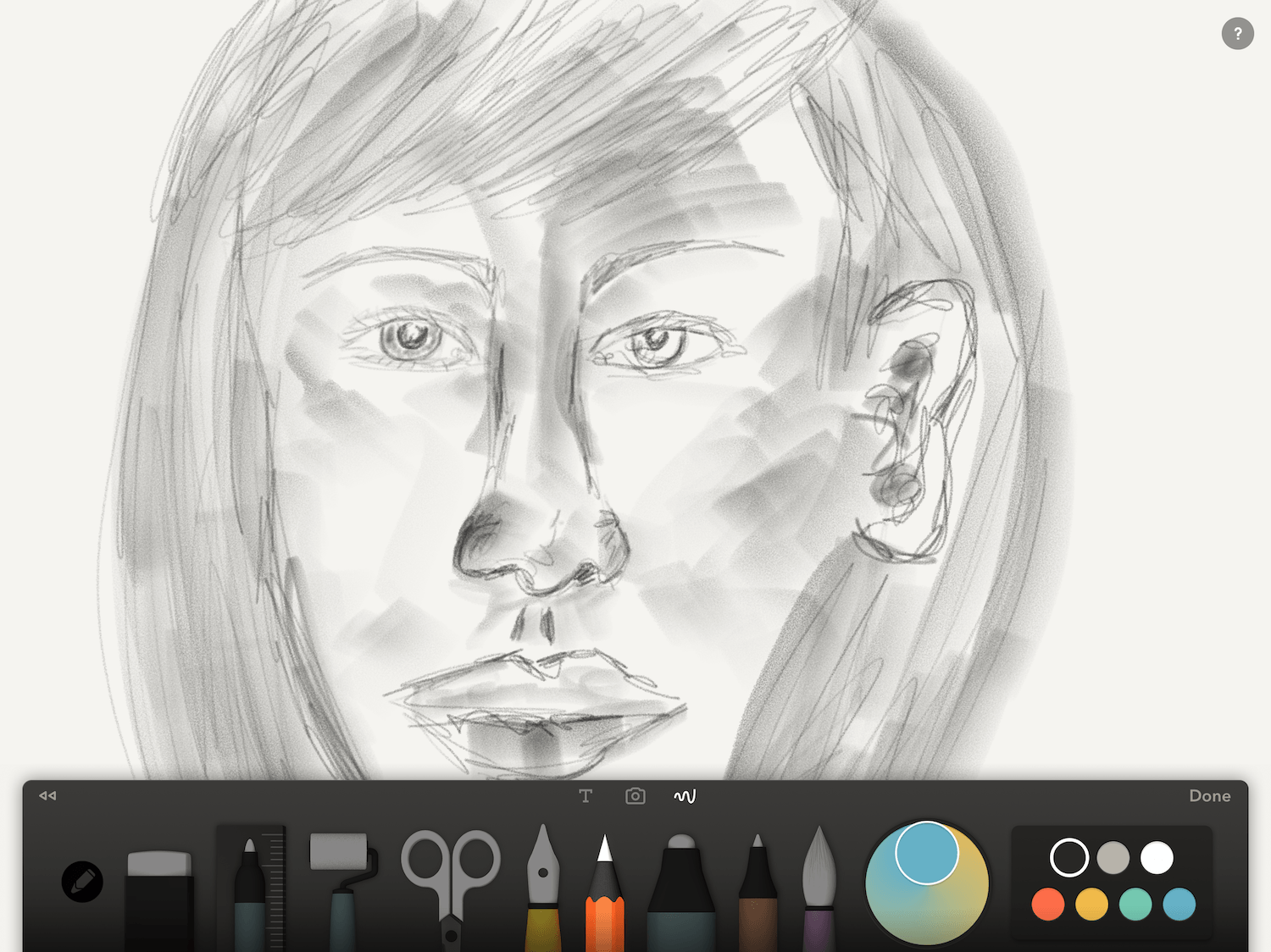Screen dimensions: 1271x952
Task: Select the white color swatch
Action: 1157,858
